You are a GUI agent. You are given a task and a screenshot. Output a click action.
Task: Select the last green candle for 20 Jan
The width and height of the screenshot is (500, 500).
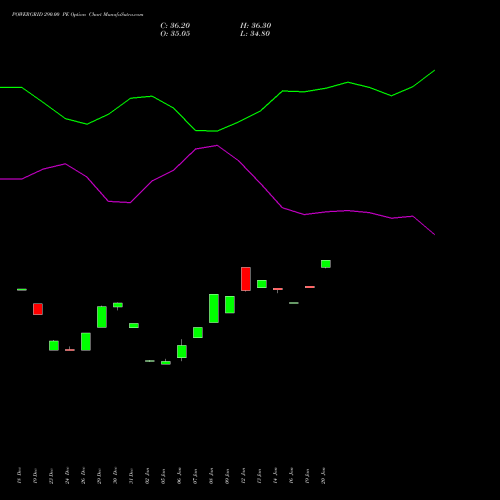coord(326,264)
